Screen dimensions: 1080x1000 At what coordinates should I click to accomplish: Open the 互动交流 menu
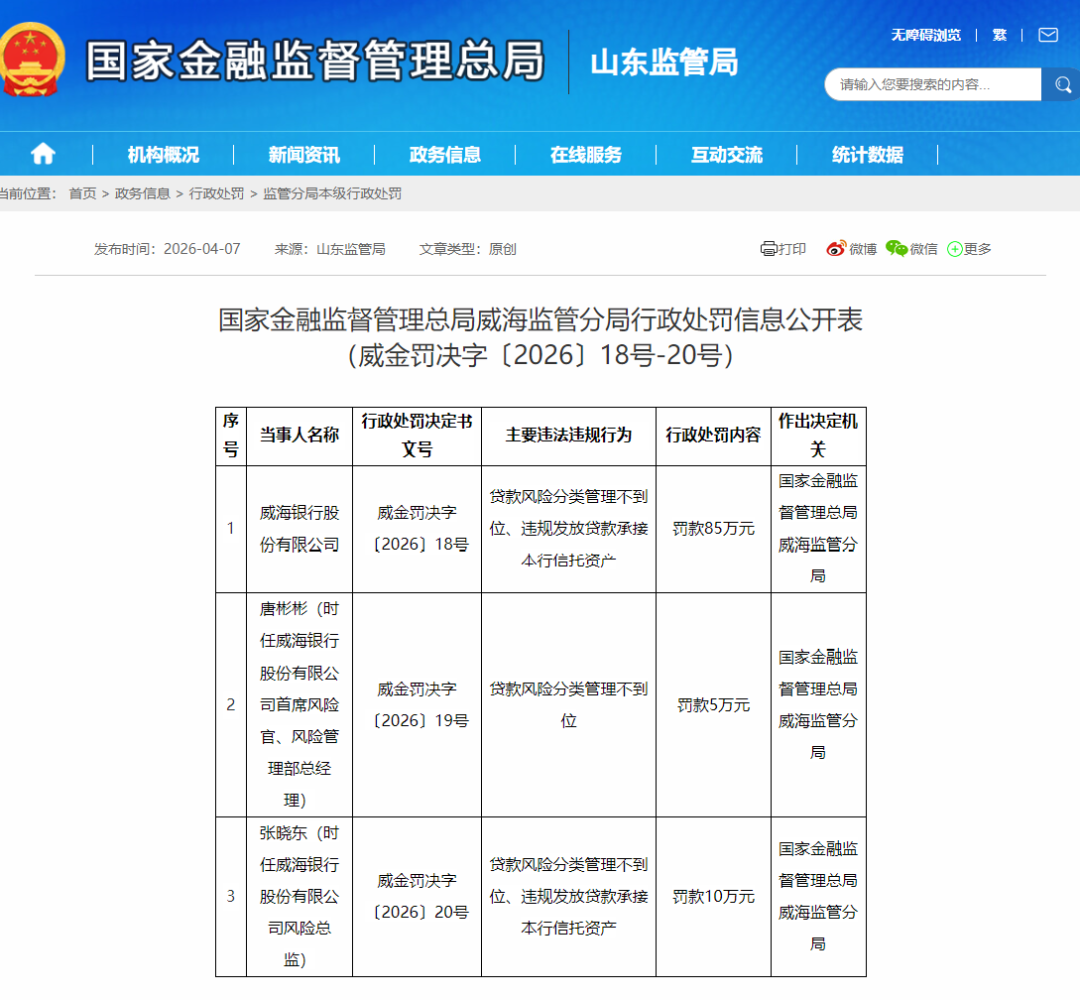coord(727,154)
